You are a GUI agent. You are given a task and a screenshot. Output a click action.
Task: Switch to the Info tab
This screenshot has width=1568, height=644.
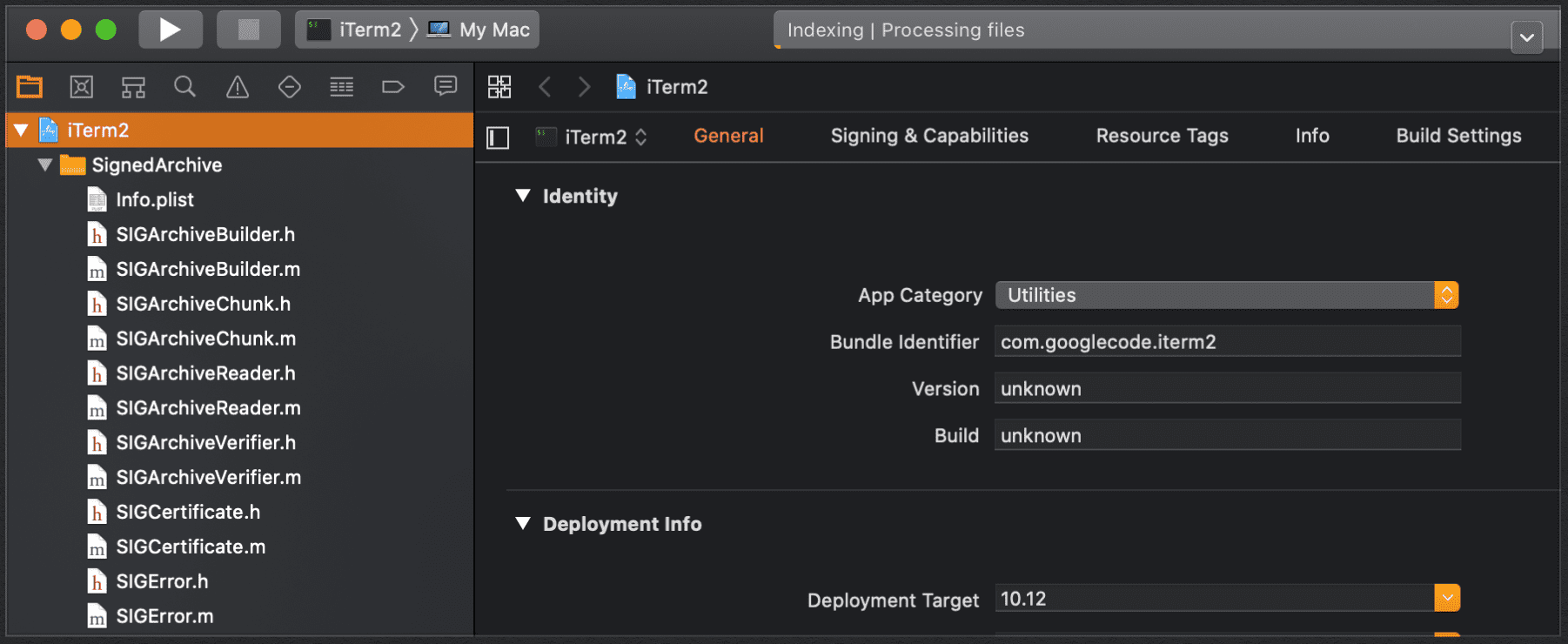[x=1311, y=136]
